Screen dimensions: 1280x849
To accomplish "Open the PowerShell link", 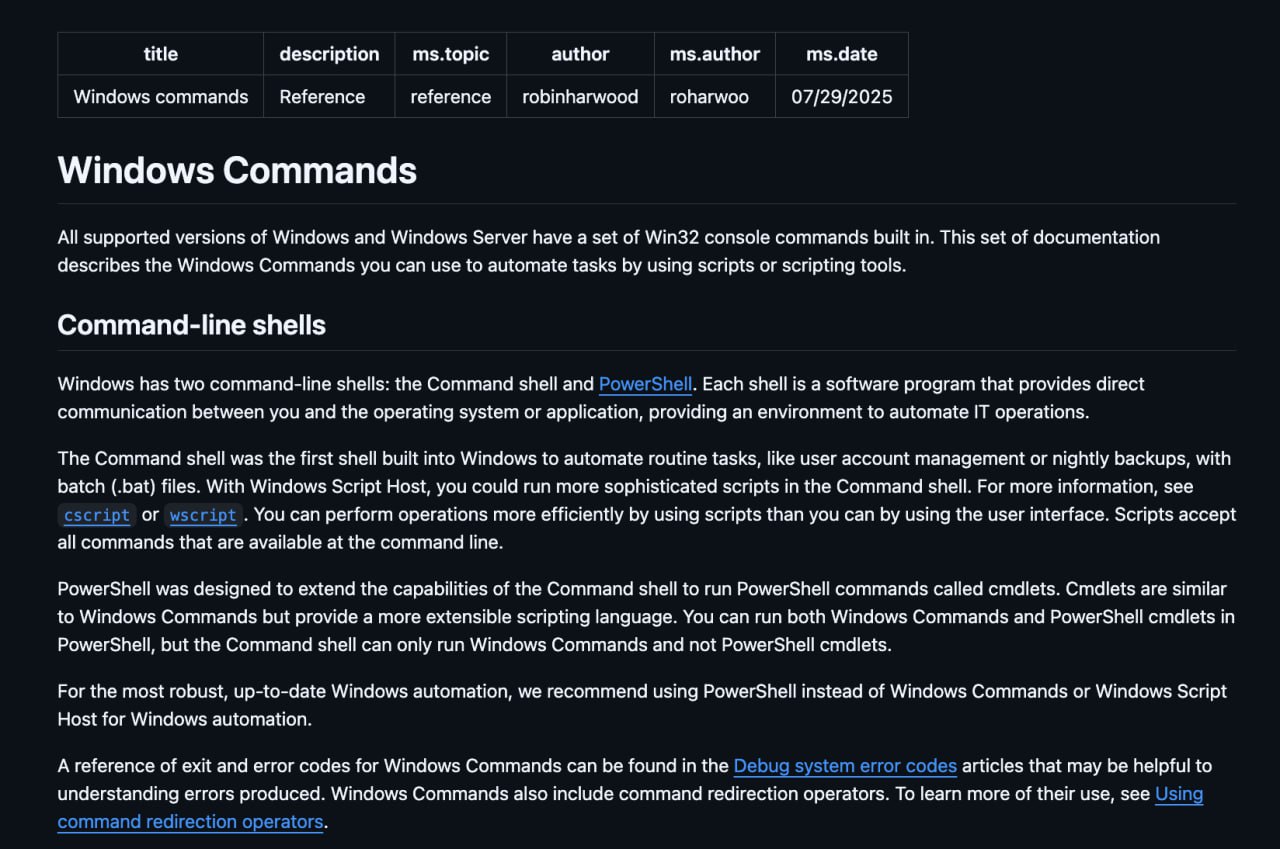I will point(645,384).
